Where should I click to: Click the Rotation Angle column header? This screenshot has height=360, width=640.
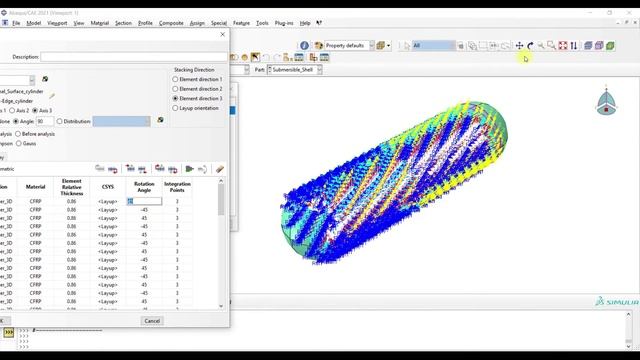144,187
